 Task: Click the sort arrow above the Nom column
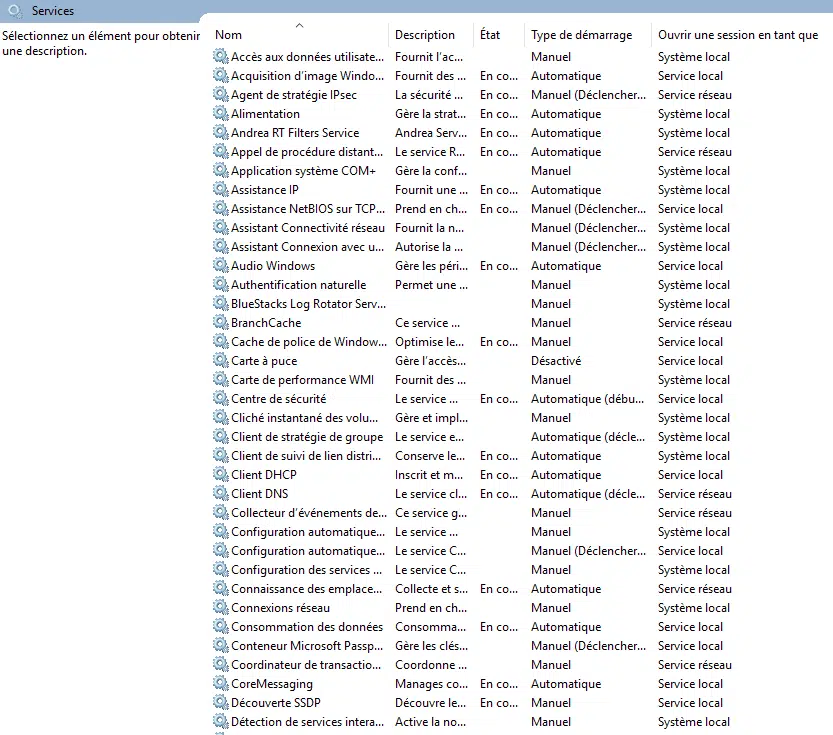coord(300,25)
